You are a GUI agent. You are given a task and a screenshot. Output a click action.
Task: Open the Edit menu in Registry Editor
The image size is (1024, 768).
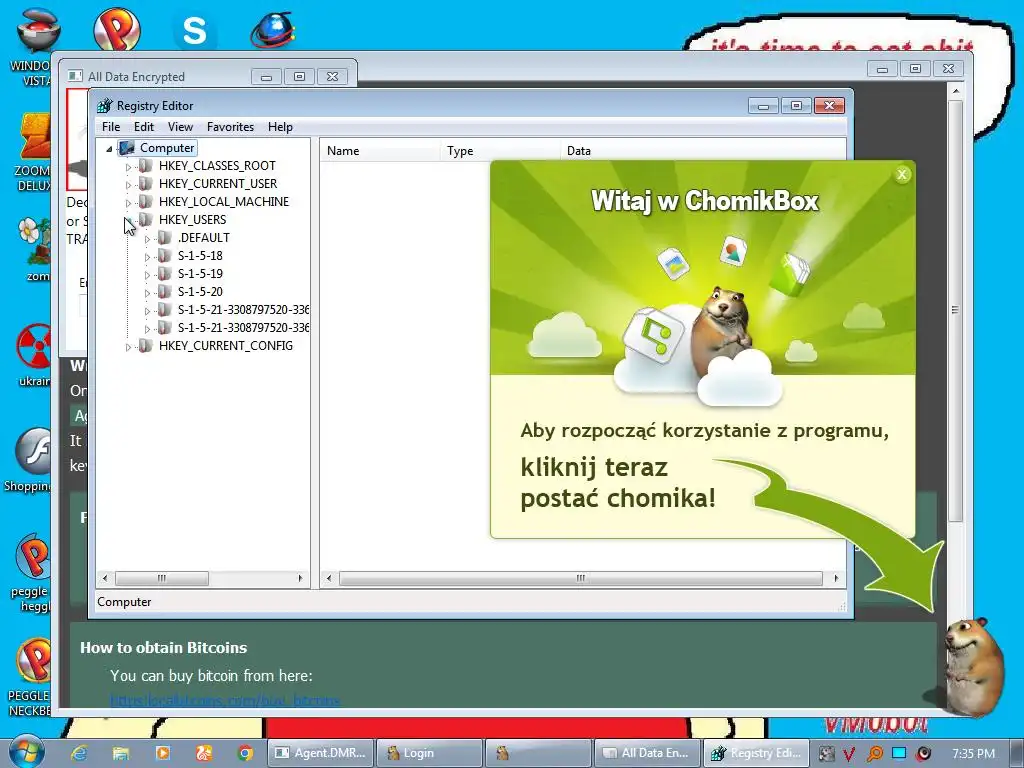144,127
